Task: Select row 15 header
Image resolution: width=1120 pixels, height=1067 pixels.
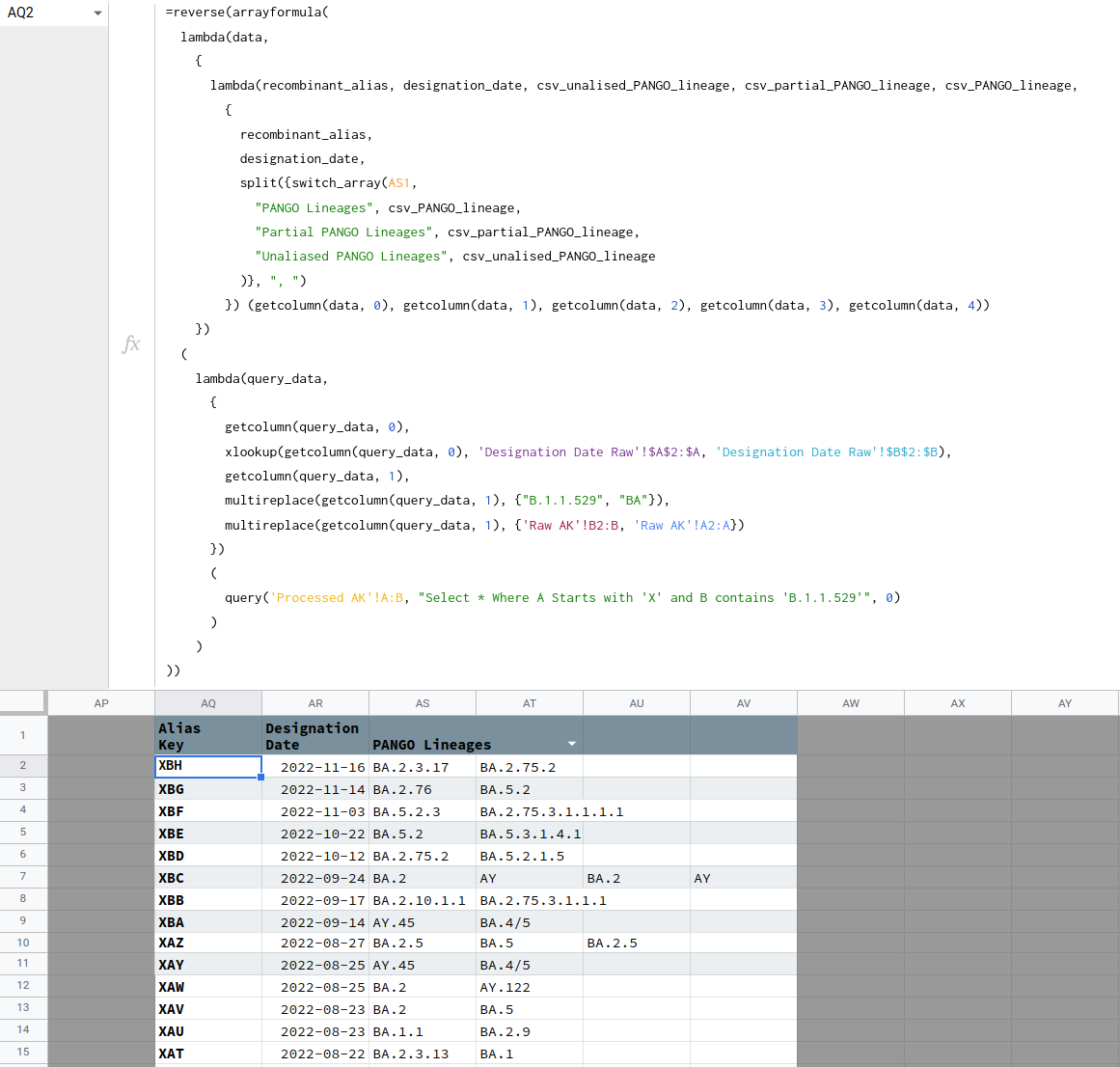Action: [x=23, y=1052]
